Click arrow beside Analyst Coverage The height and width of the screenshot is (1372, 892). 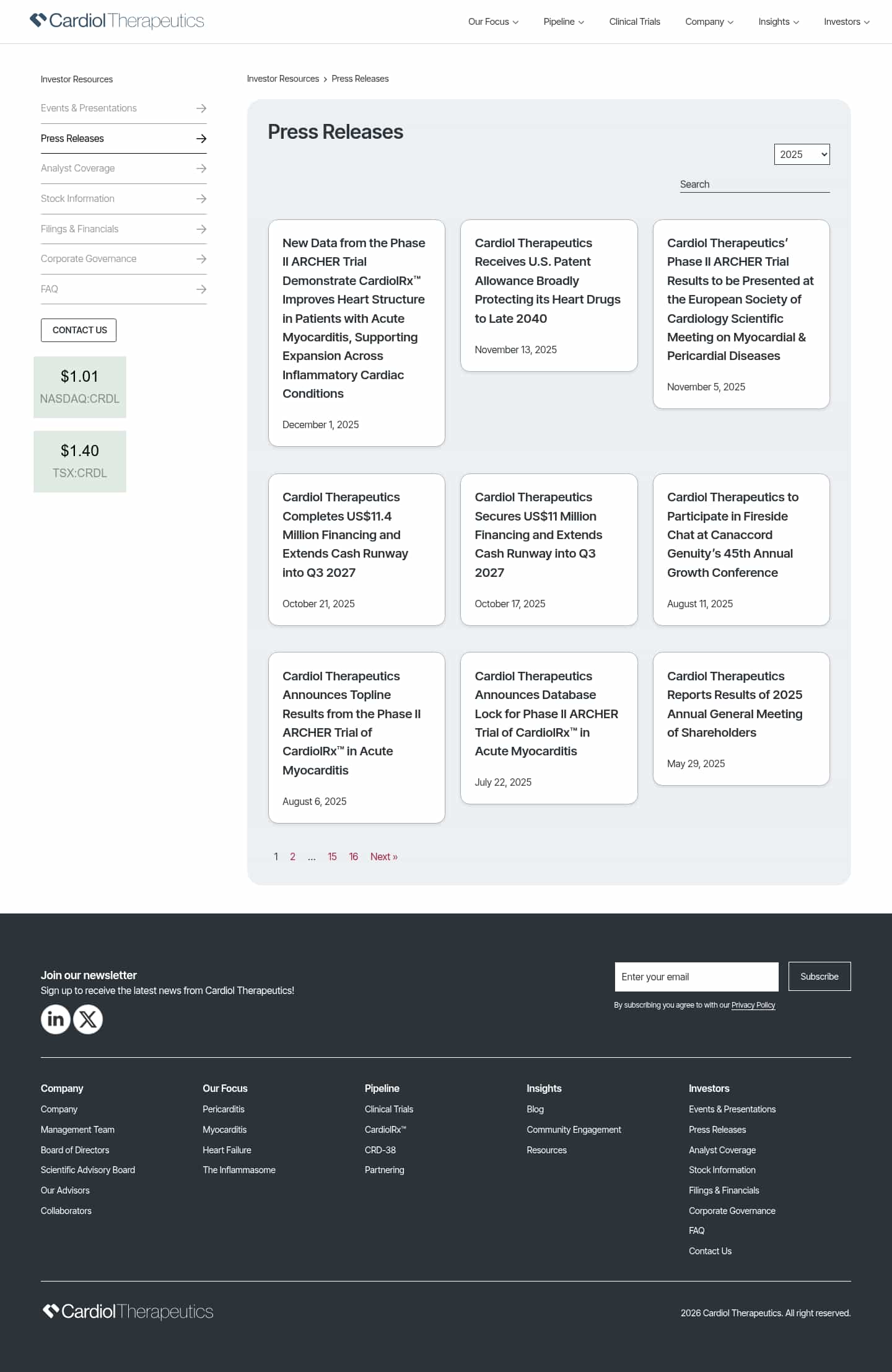[x=201, y=169]
